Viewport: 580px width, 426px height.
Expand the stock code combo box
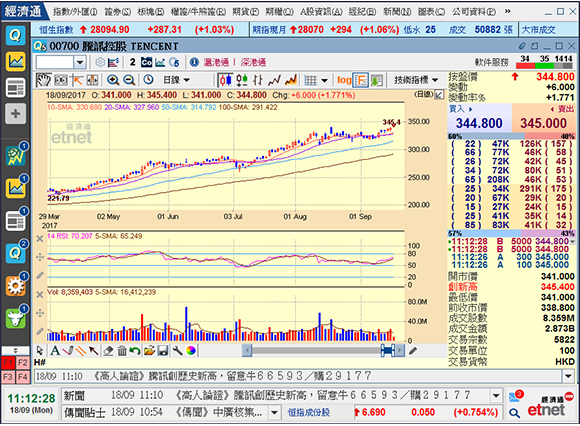click(x=80, y=62)
